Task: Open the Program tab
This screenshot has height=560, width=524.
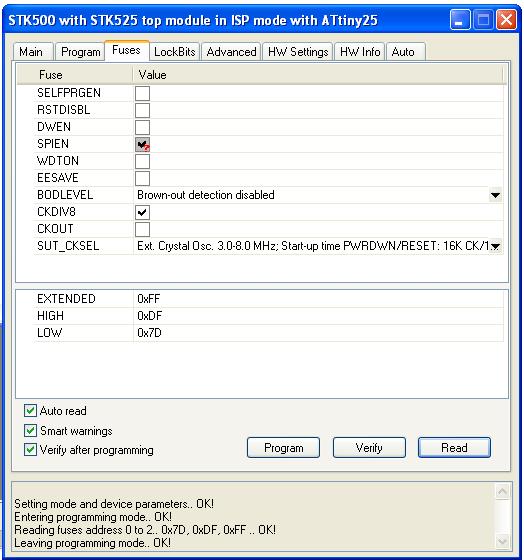Action: click(x=80, y=52)
